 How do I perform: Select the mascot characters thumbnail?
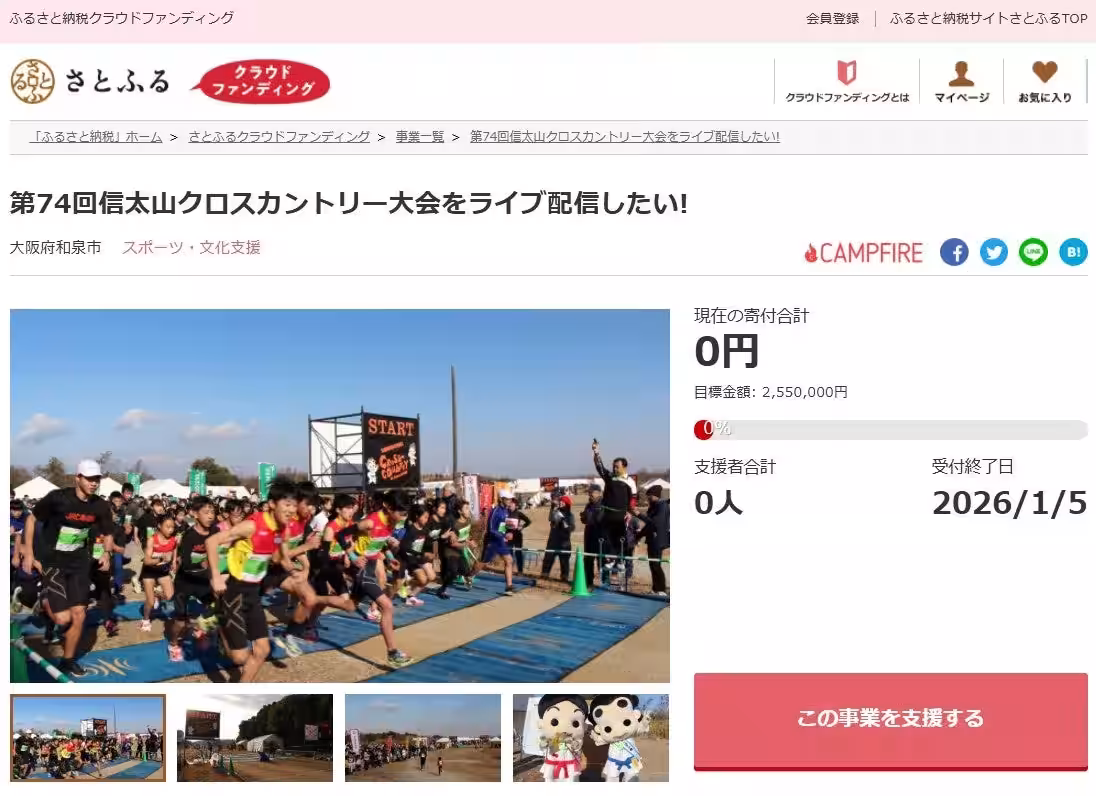click(591, 737)
